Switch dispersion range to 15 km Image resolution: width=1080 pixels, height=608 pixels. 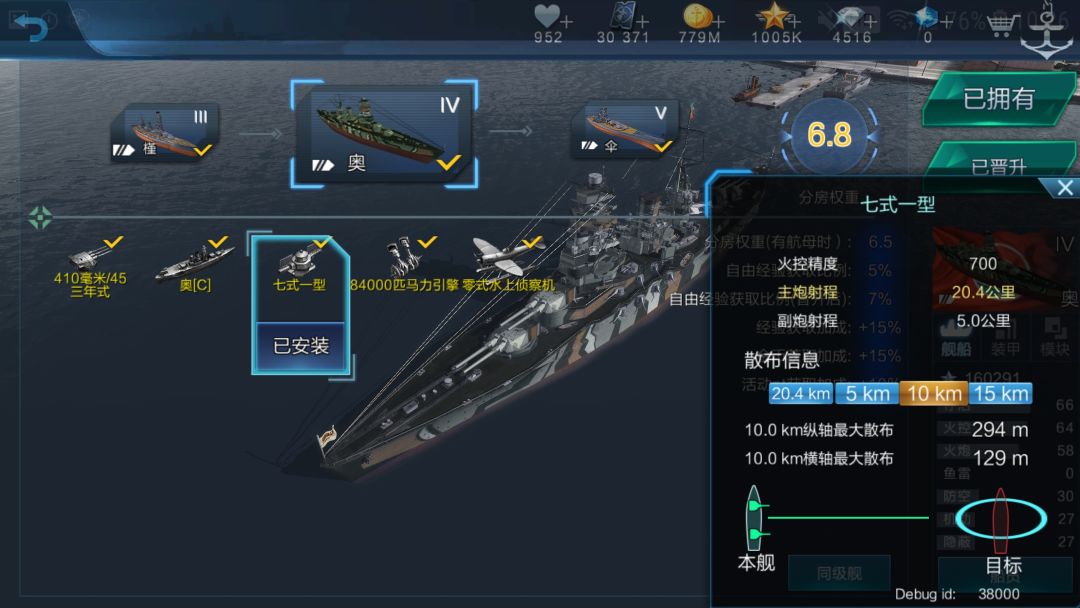(x=1000, y=394)
